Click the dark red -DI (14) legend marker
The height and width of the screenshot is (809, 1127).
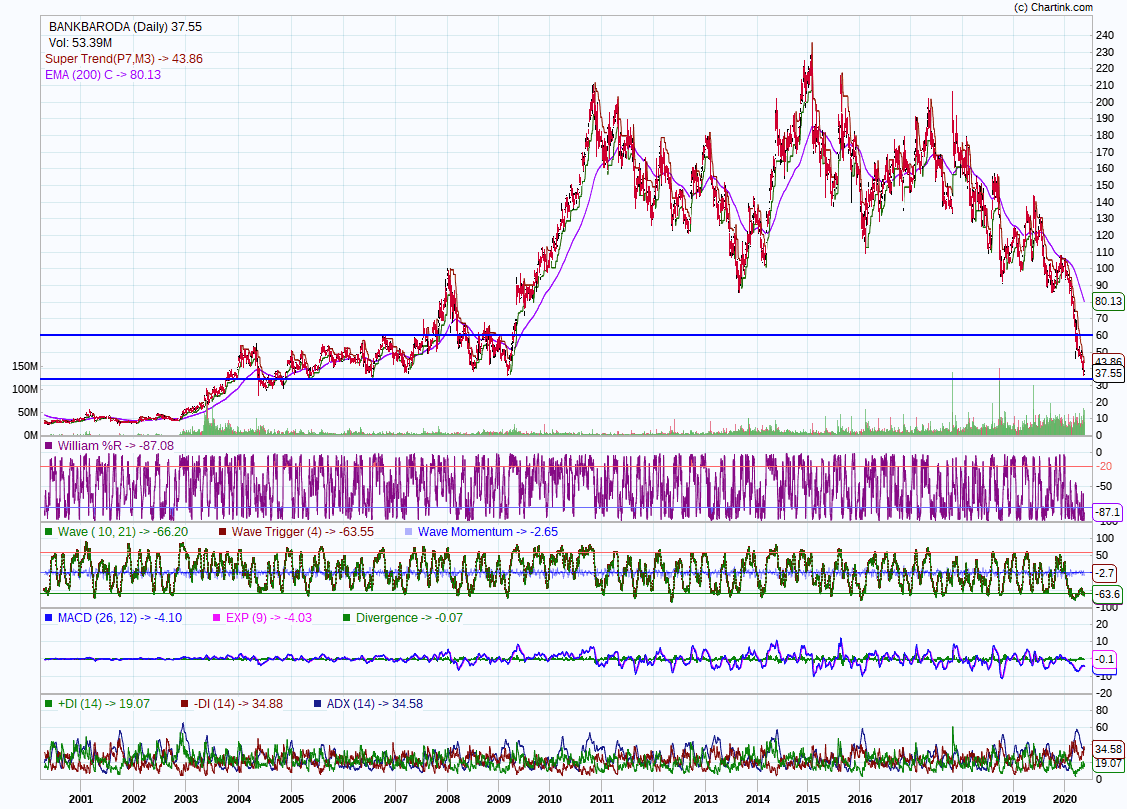click(184, 704)
